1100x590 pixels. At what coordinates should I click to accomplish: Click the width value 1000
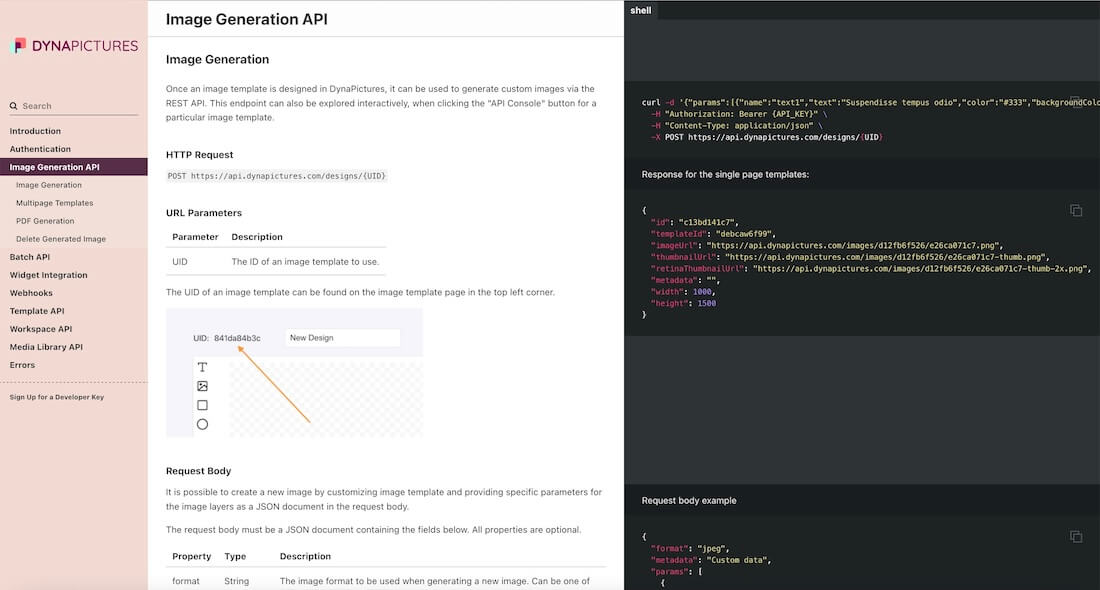point(702,292)
